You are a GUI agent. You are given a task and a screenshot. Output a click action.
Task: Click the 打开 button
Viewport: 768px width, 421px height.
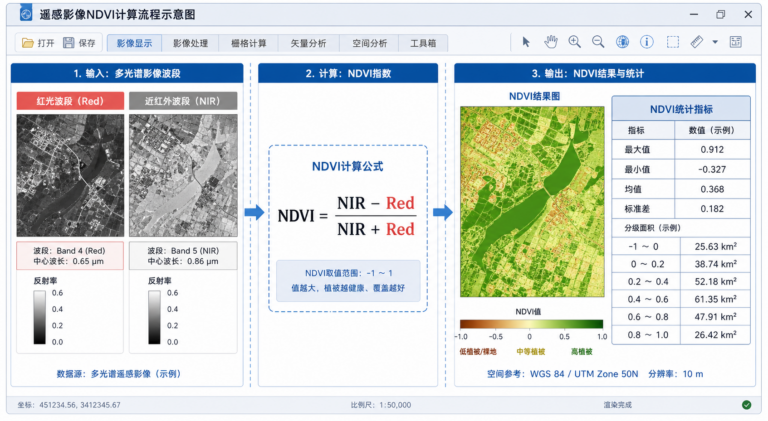tap(38, 43)
